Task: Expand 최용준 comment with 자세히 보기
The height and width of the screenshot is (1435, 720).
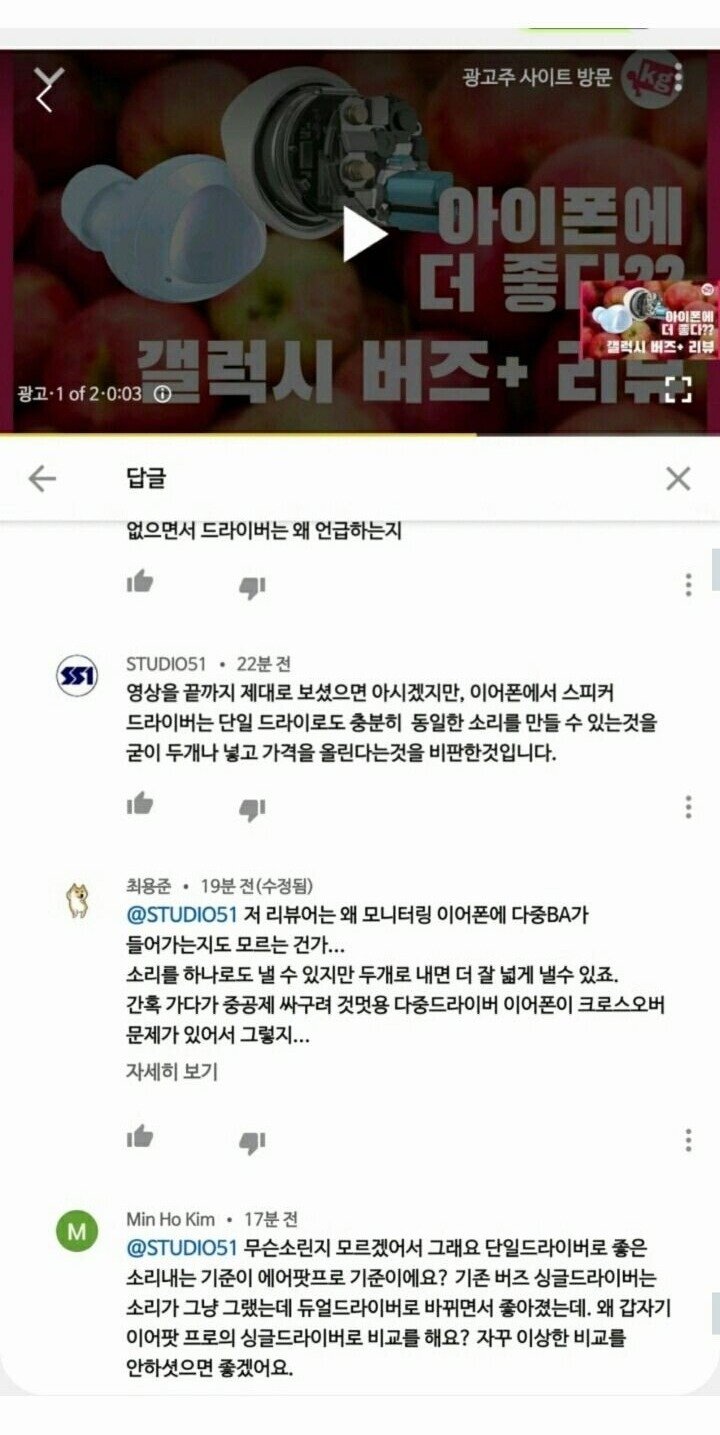Action: pos(171,1072)
